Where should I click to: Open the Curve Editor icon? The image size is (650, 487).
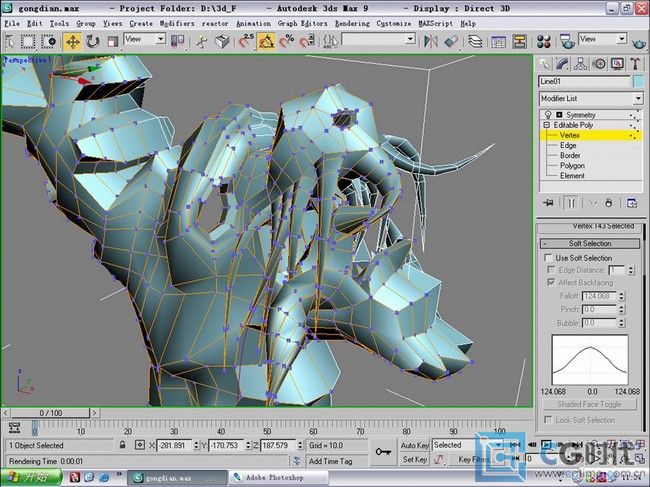[499, 41]
